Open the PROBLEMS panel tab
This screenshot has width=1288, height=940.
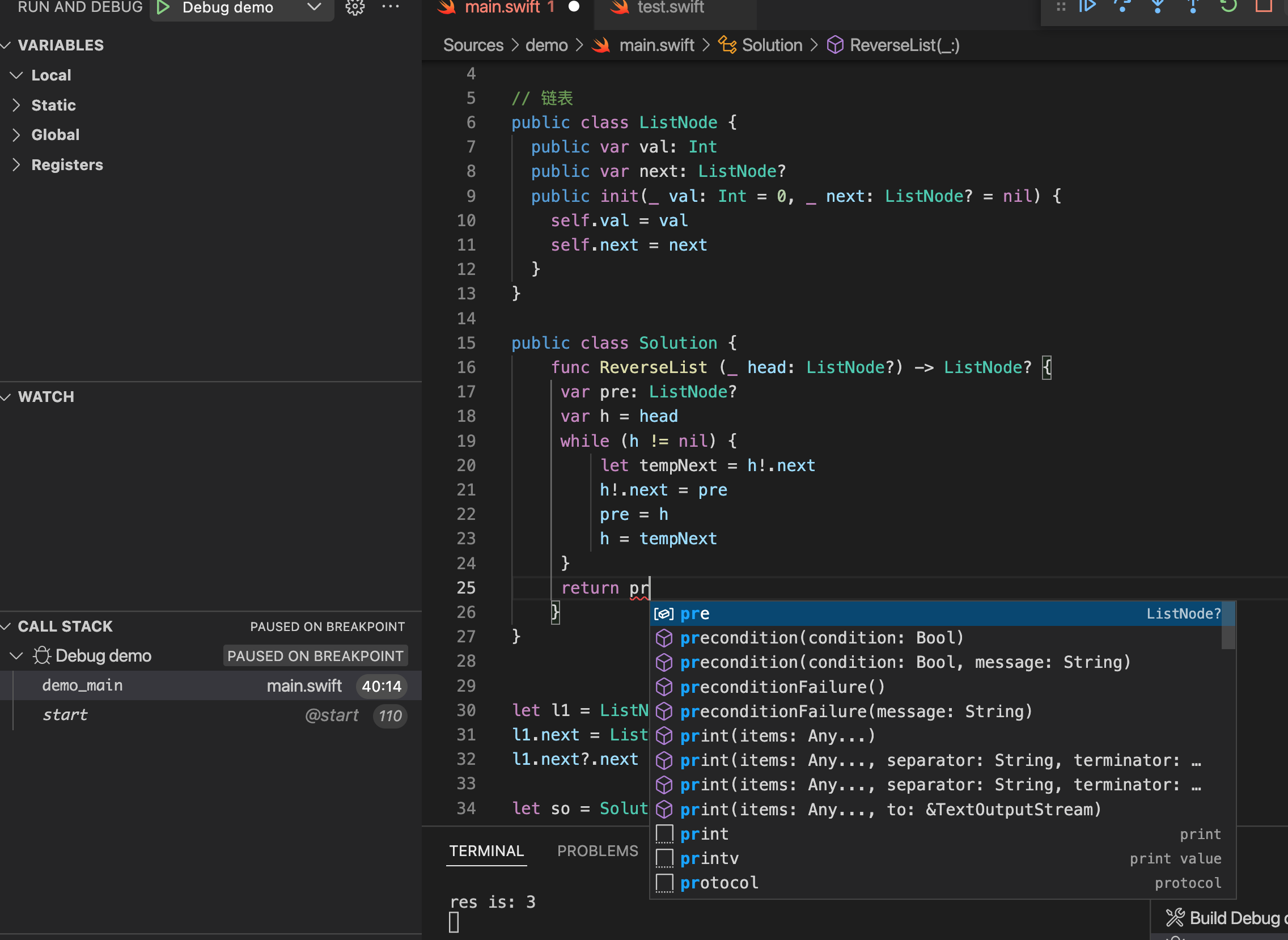(598, 850)
